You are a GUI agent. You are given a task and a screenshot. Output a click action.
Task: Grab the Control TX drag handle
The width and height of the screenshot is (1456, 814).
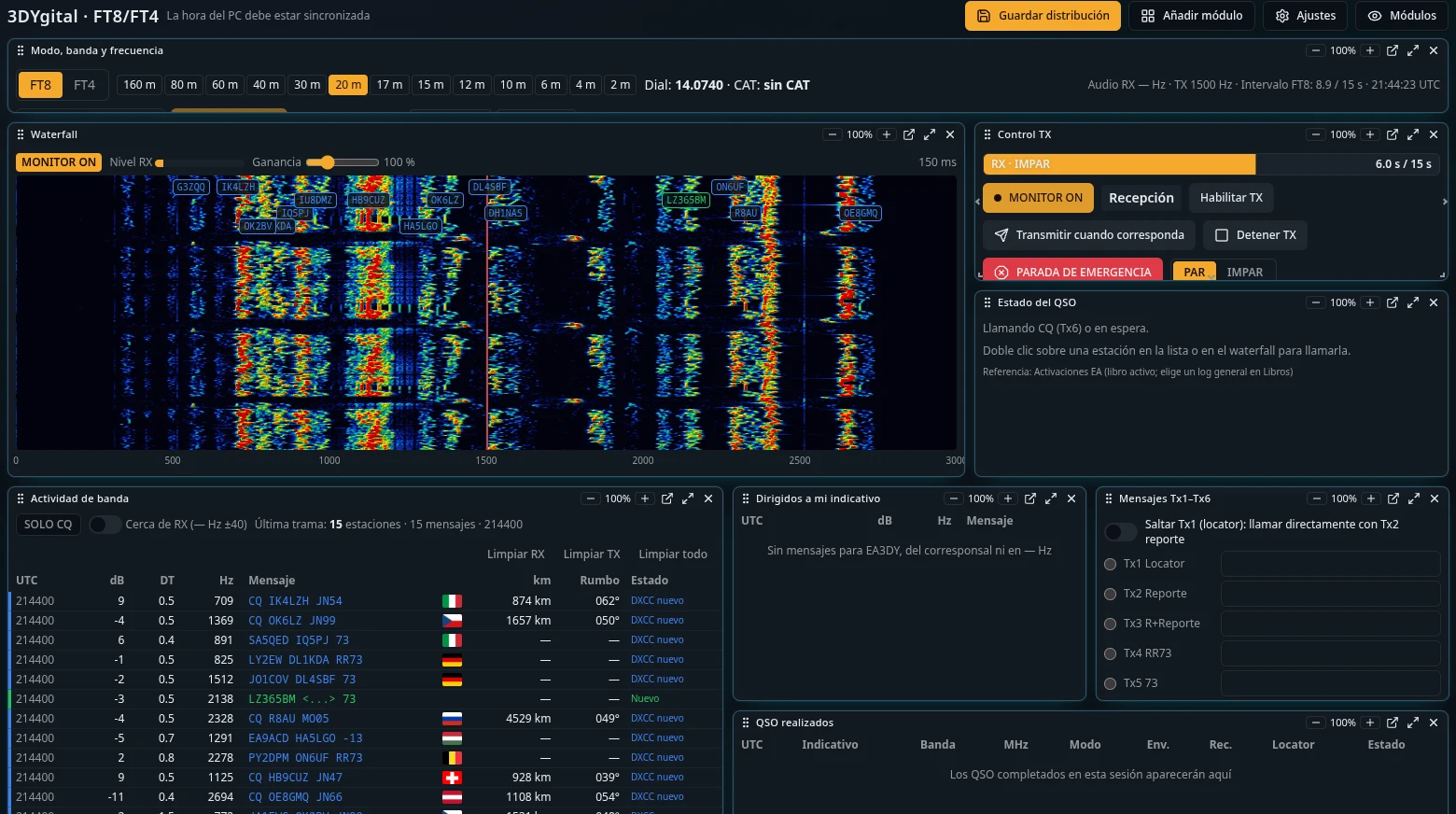click(987, 134)
